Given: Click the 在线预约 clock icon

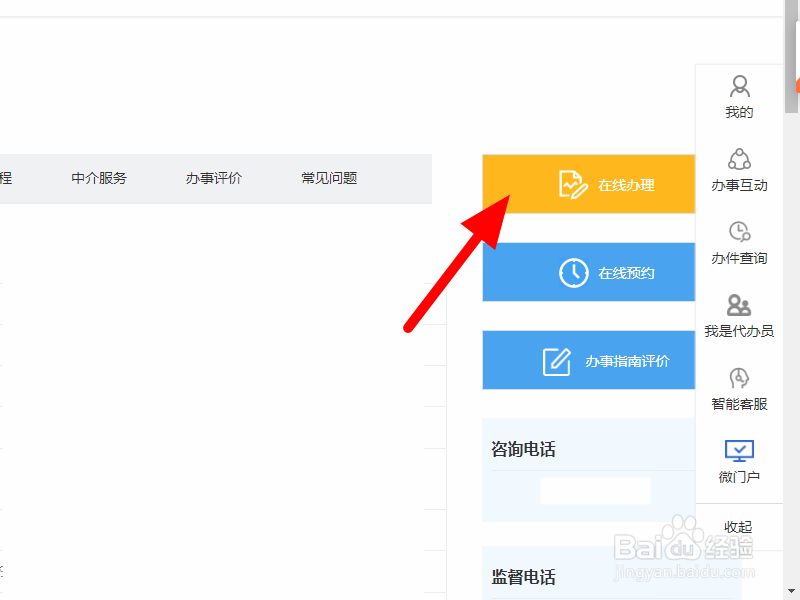Looking at the screenshot, I should point(573,273).
